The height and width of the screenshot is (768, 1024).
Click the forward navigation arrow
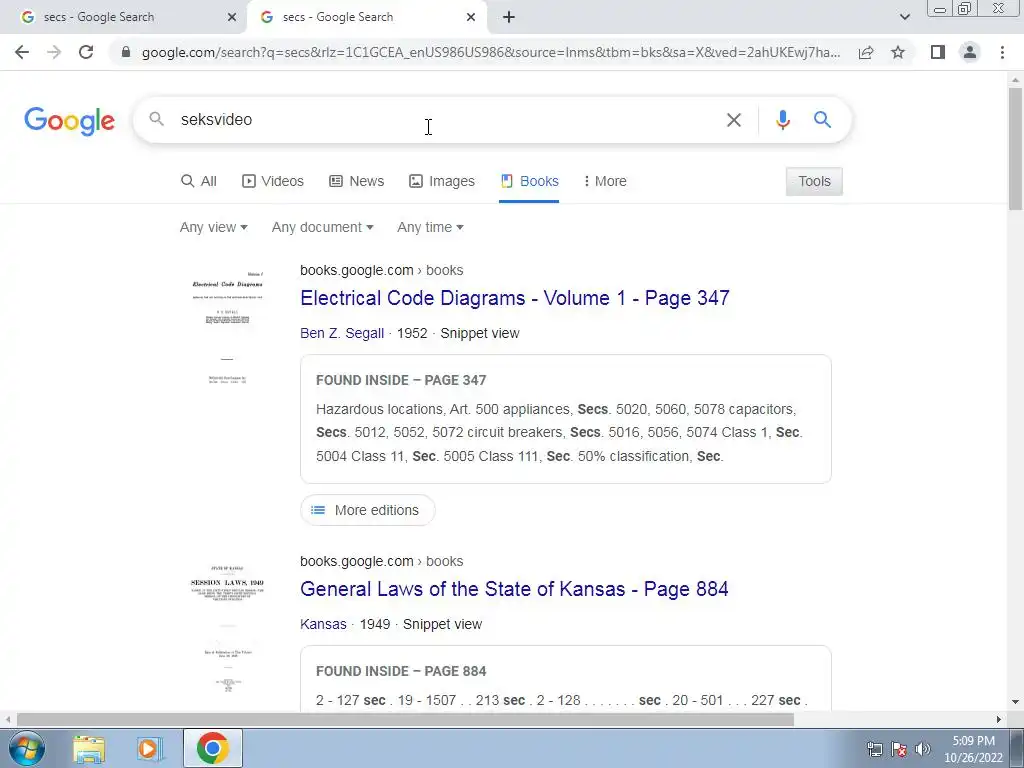54,52
